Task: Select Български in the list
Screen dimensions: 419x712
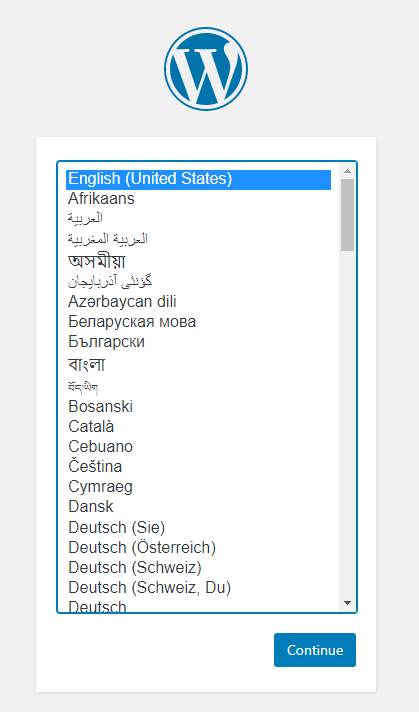Action: tap(198, 341)
